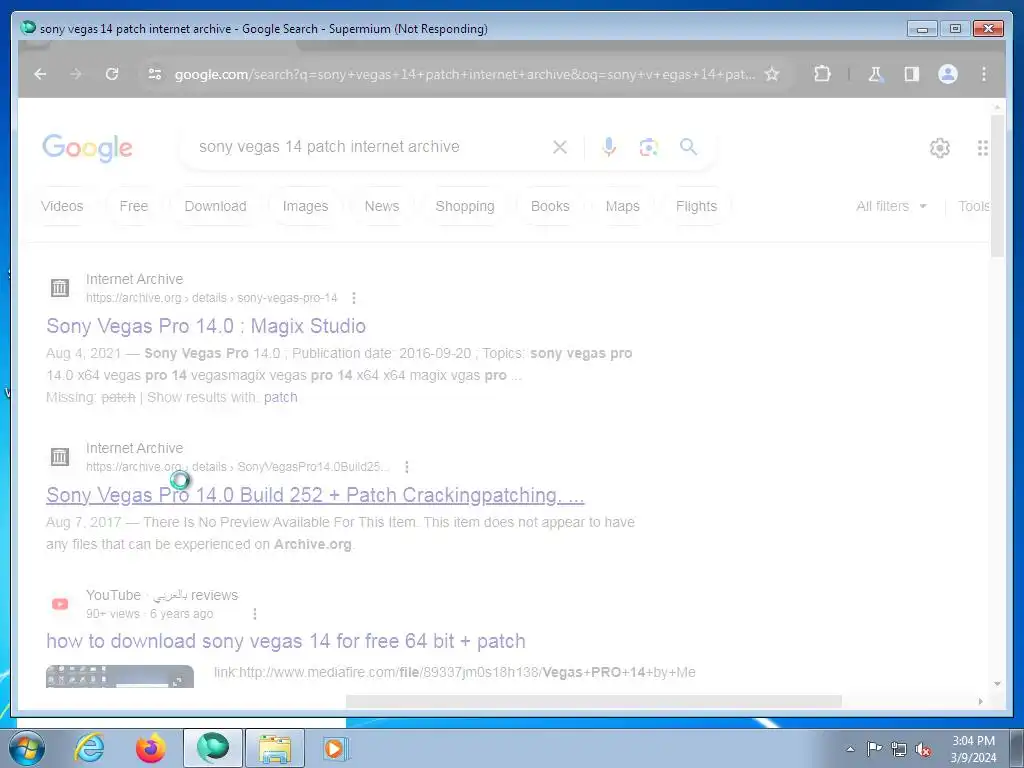Open Google quick settings gear

tap(940, 148)
